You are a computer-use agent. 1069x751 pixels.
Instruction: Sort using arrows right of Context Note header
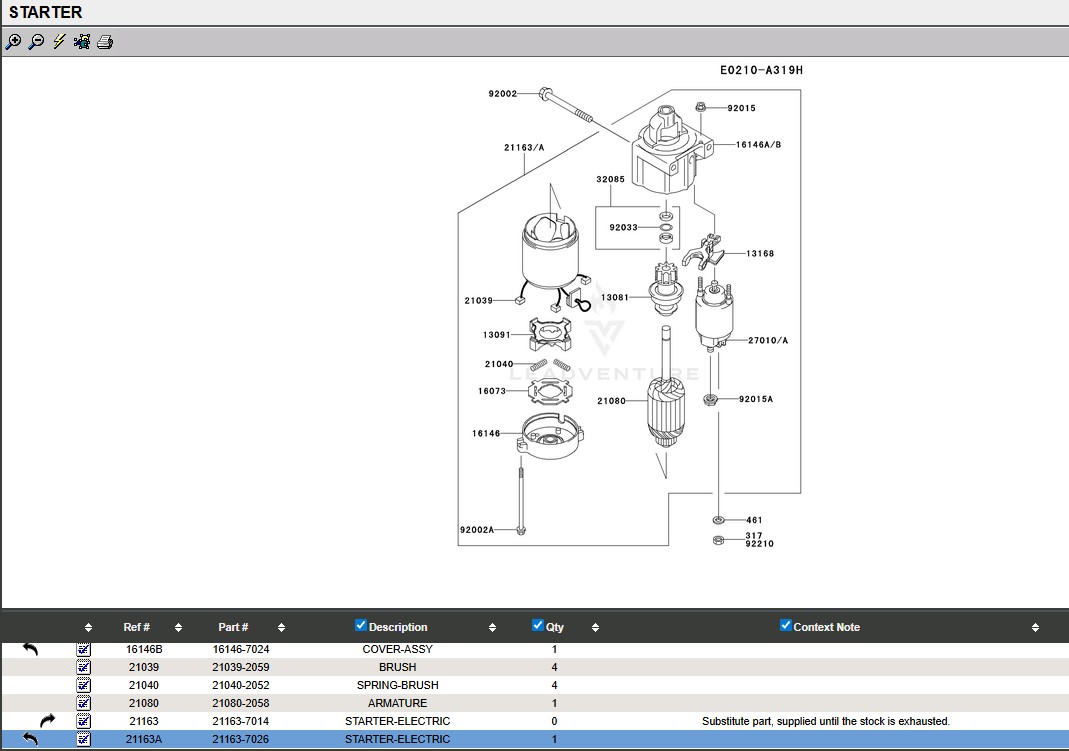point(1035,628)
